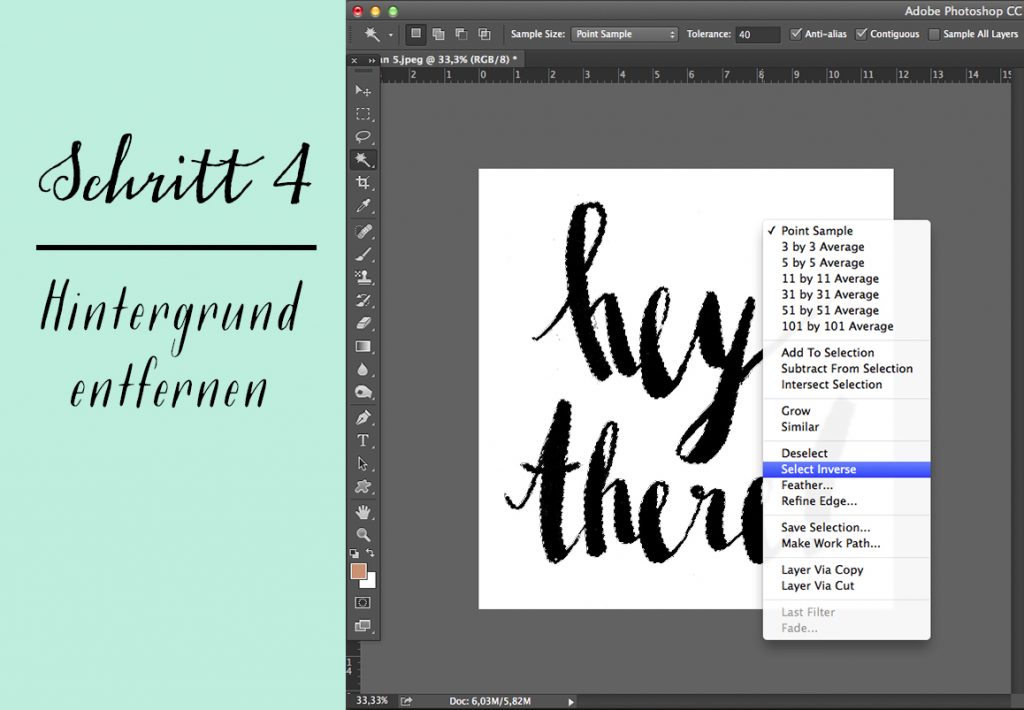
Task: Click Layer Via Copy menu entry
Action: 822,570
